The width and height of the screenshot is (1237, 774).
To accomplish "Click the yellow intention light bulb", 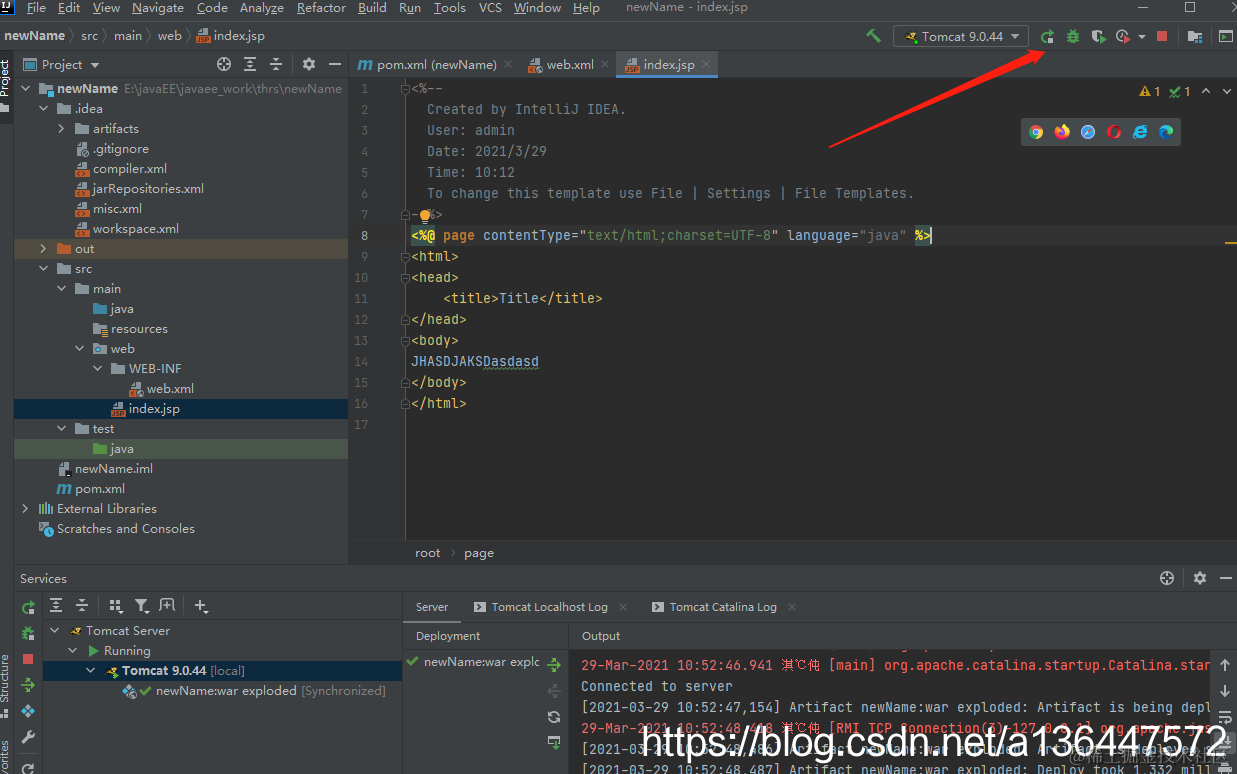I will coord(424,215).
